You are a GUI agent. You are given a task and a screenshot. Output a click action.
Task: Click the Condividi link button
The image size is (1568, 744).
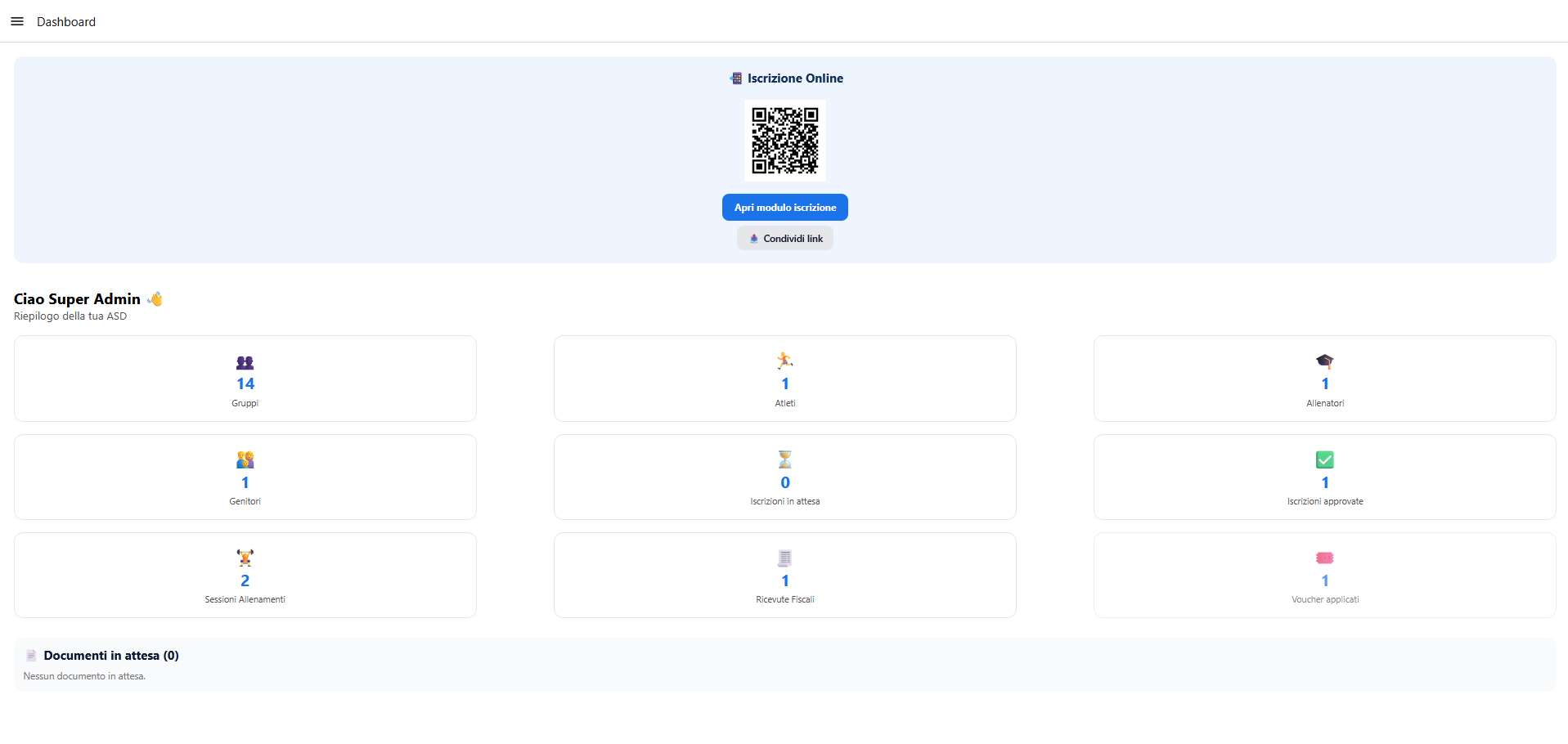(x=784, y=239)
